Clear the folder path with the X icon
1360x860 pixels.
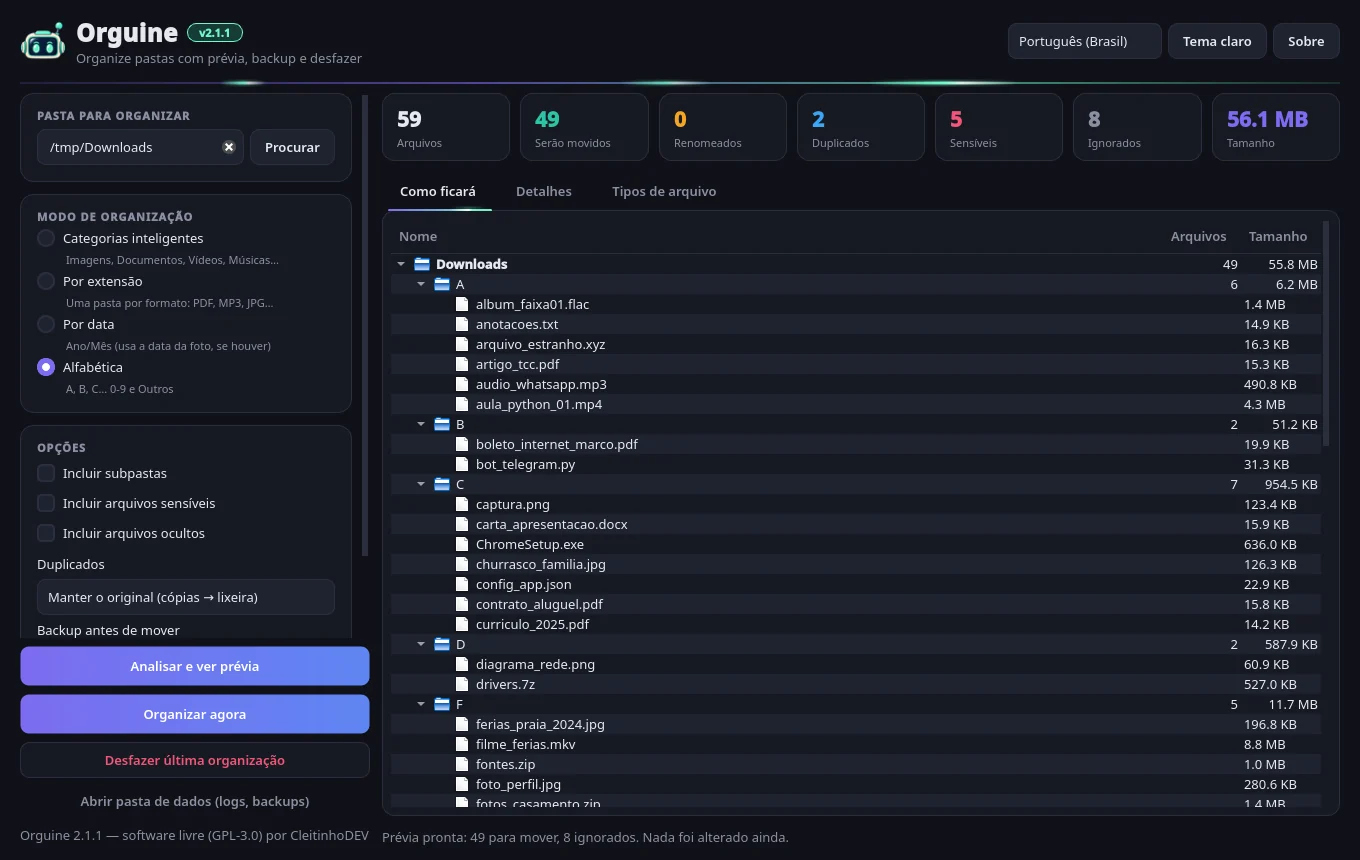(x=228, y=147)
